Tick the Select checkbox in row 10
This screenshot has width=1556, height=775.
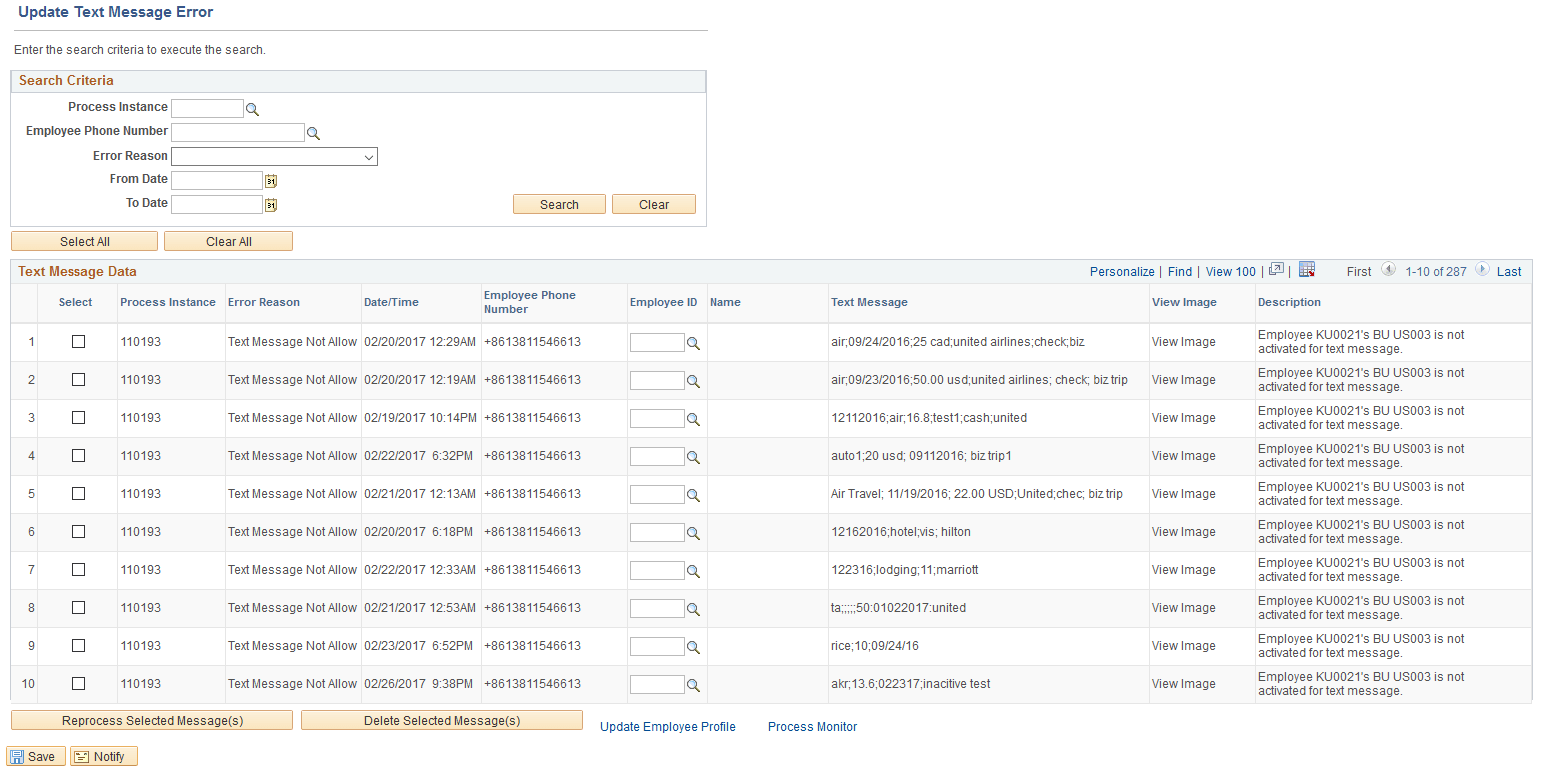(79, 684)
